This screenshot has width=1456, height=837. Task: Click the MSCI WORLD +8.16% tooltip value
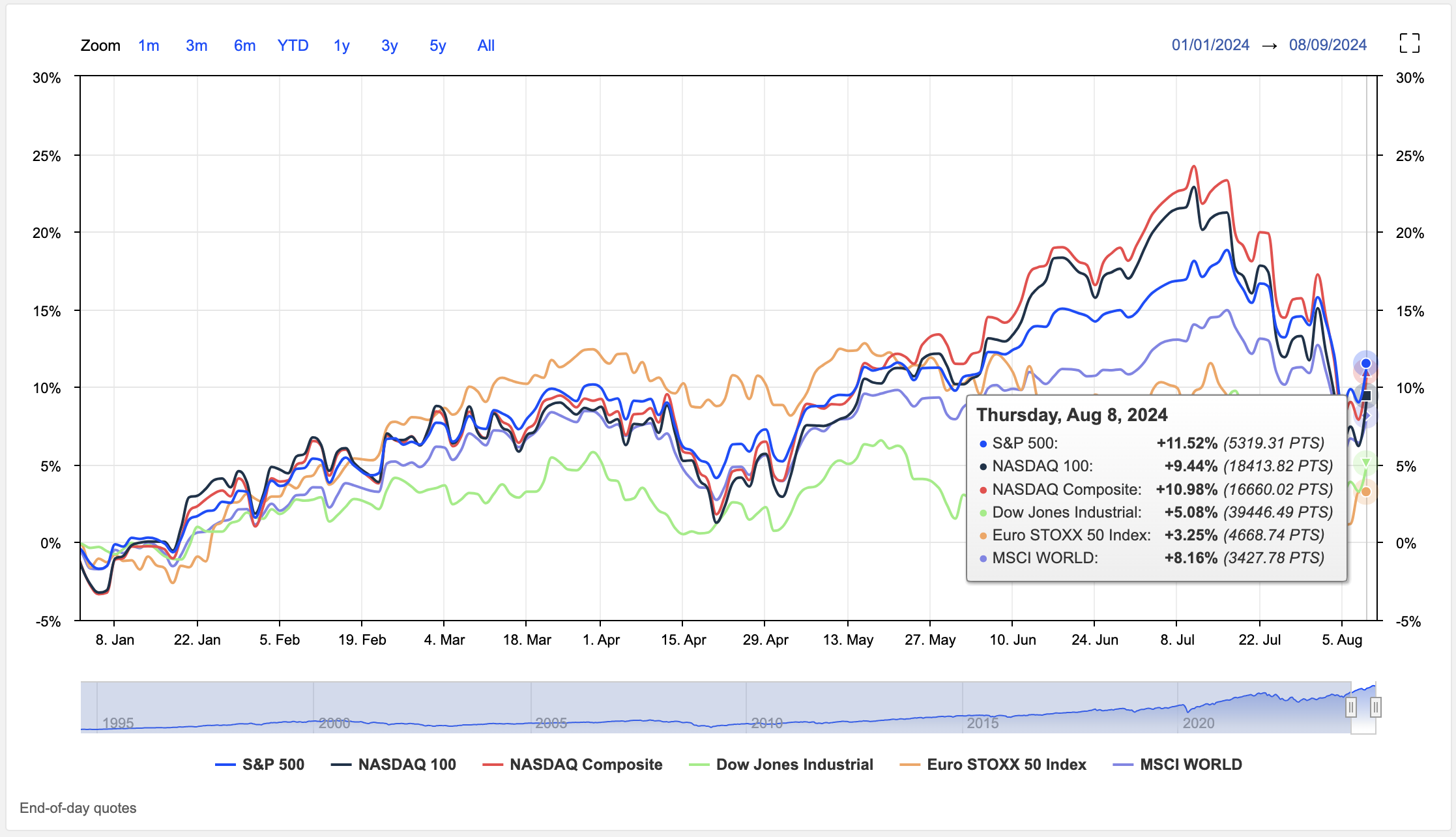[x=1191, y=558]
